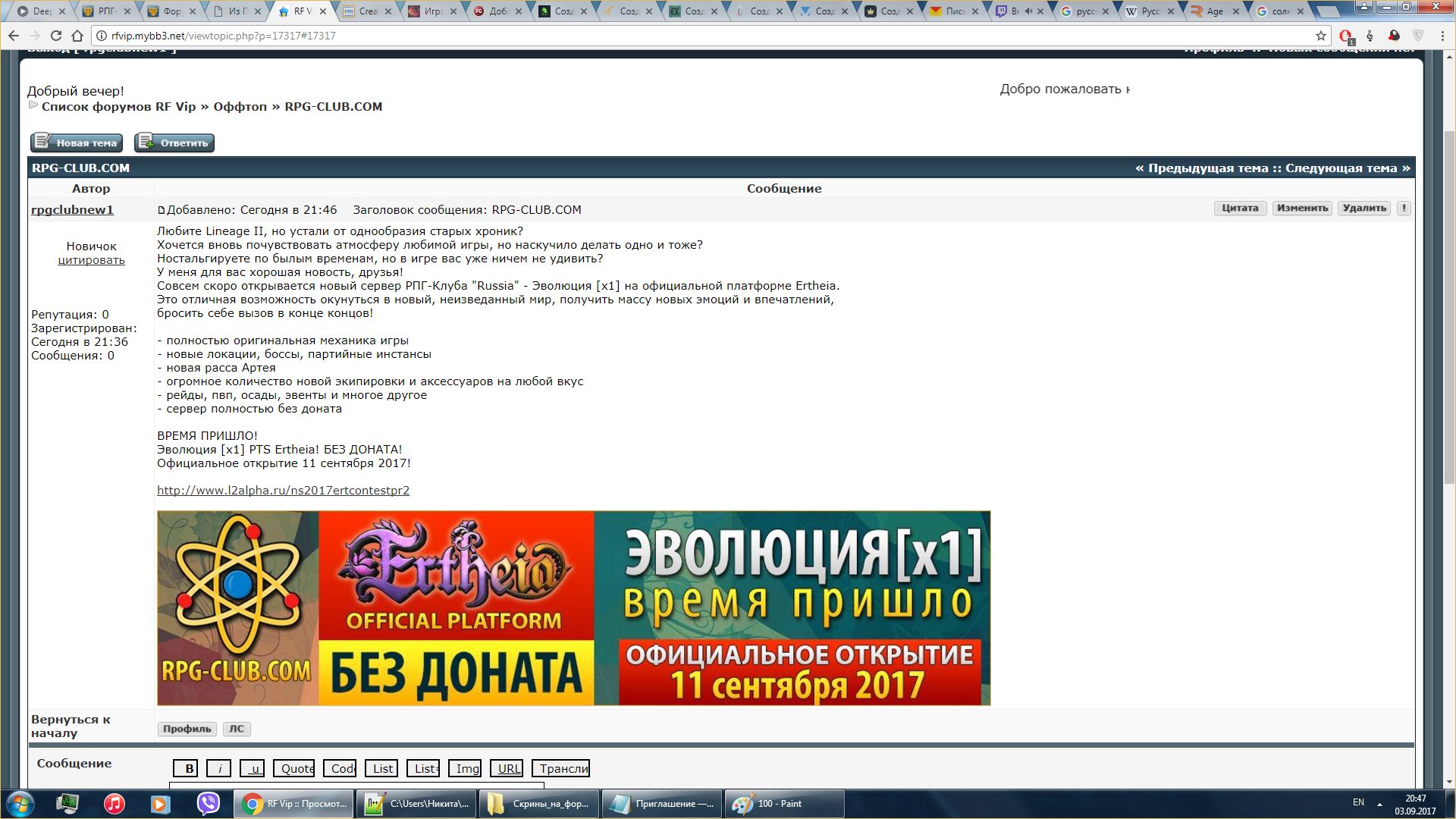The height and width of the screenshot is (819, 1456).
Task: Open the Скрины_на_фор folder window
Action: pyautogui.click(x=539, y=804)
